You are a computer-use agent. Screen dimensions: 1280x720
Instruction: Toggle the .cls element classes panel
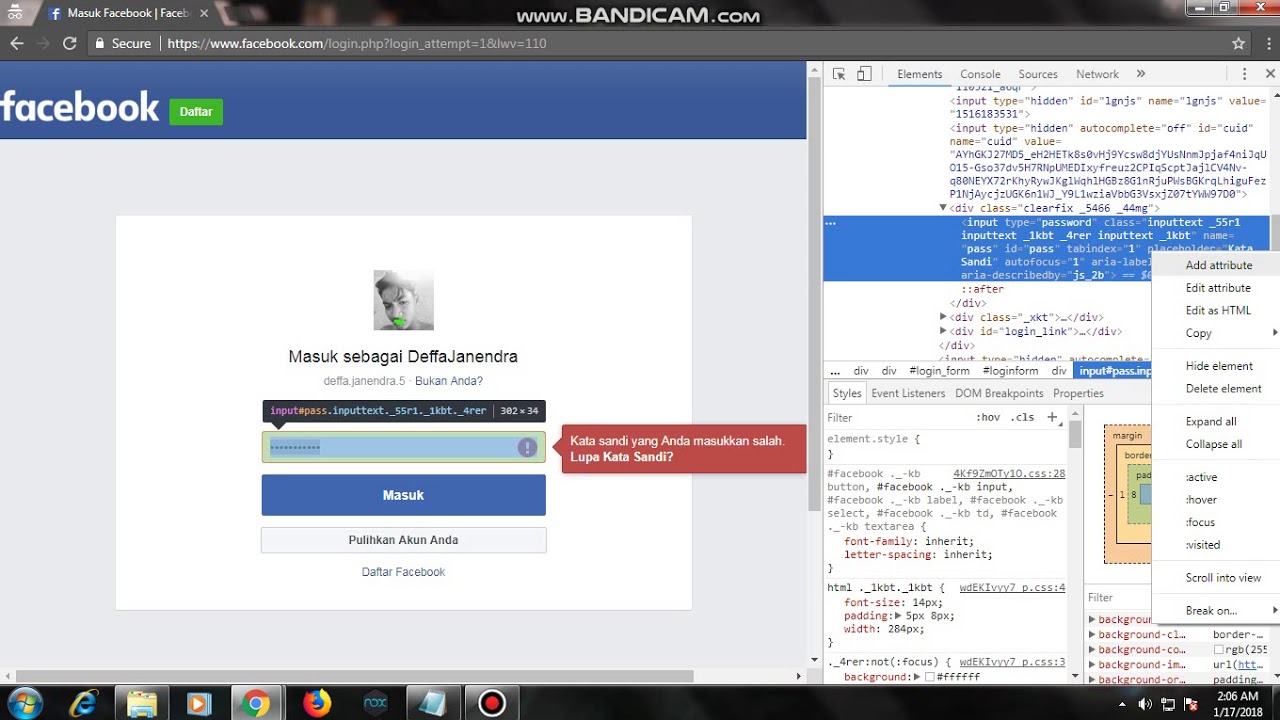[1022, 417]
